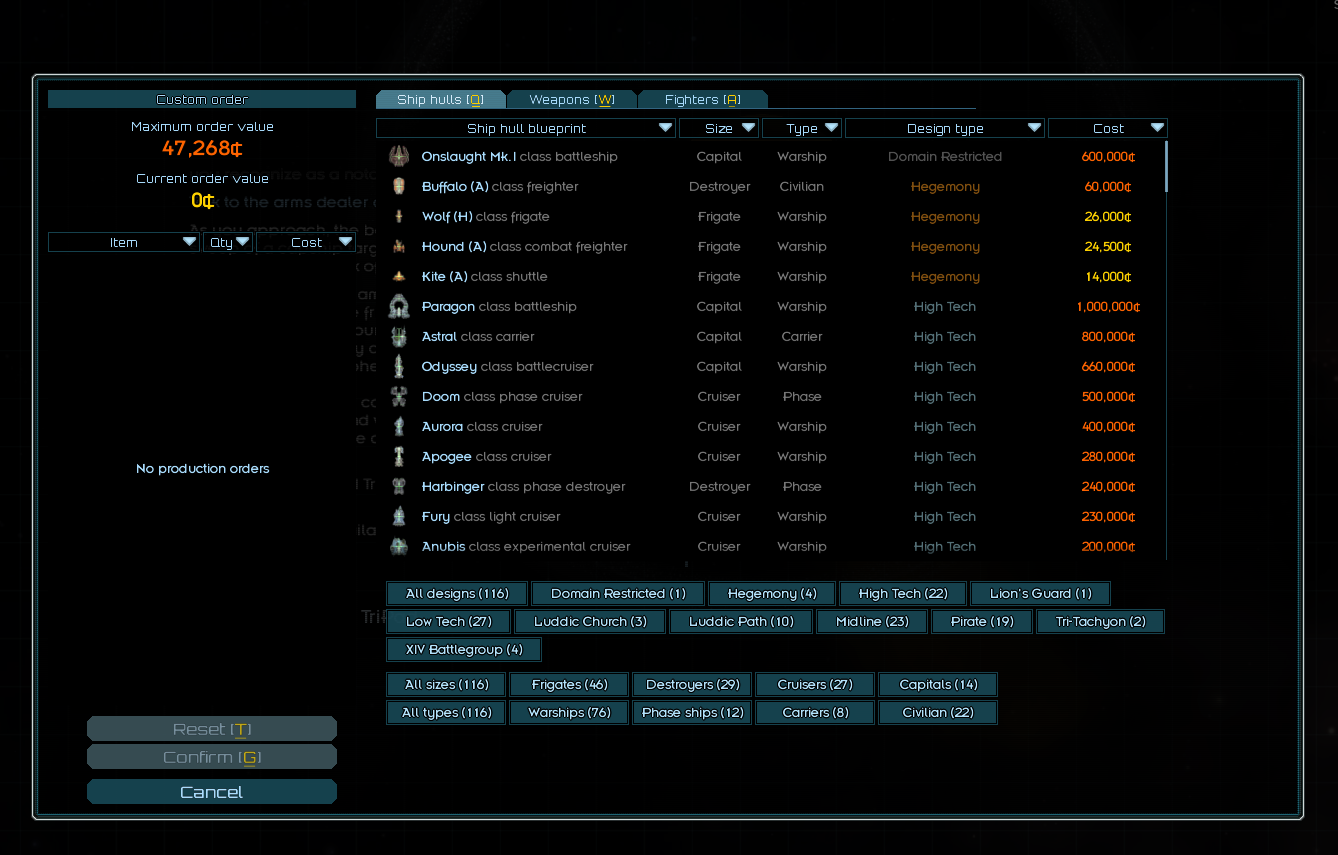Viewport: 1338px width, 855px height.
Task: Filter by Lion's Guard (1) designs
Action: pos(1041,593)
